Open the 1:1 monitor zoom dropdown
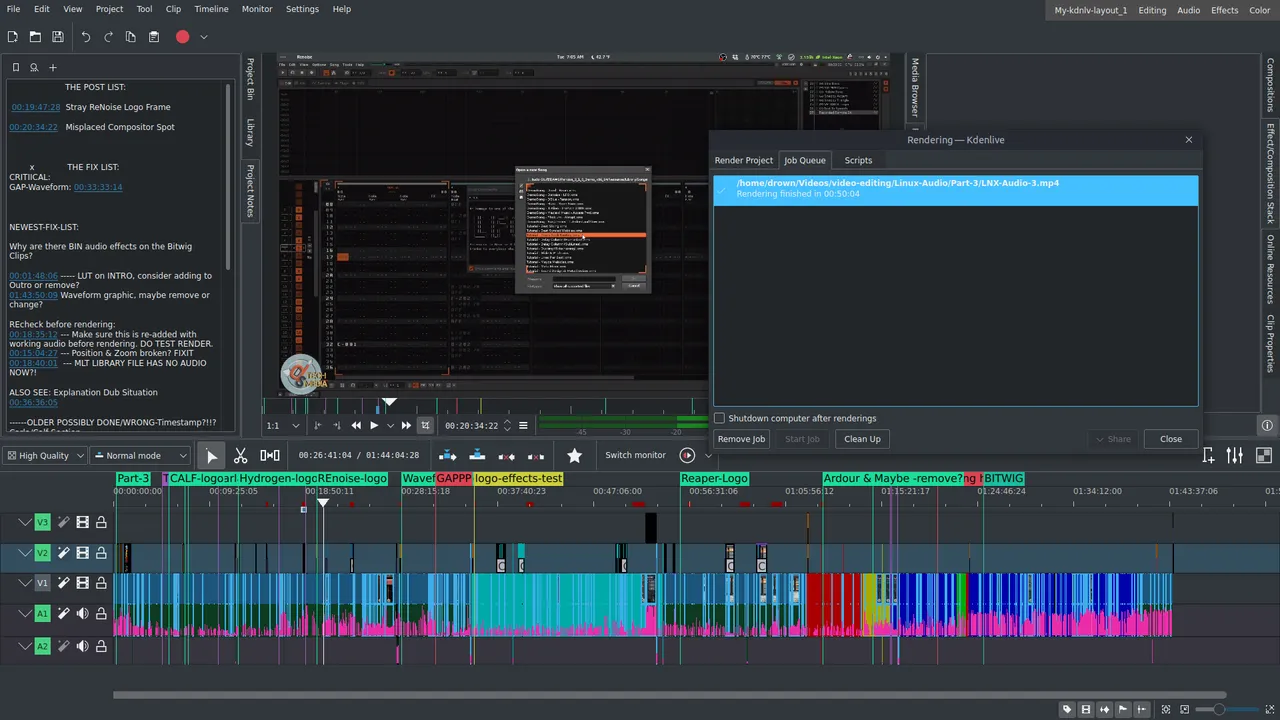 (283, 425)
